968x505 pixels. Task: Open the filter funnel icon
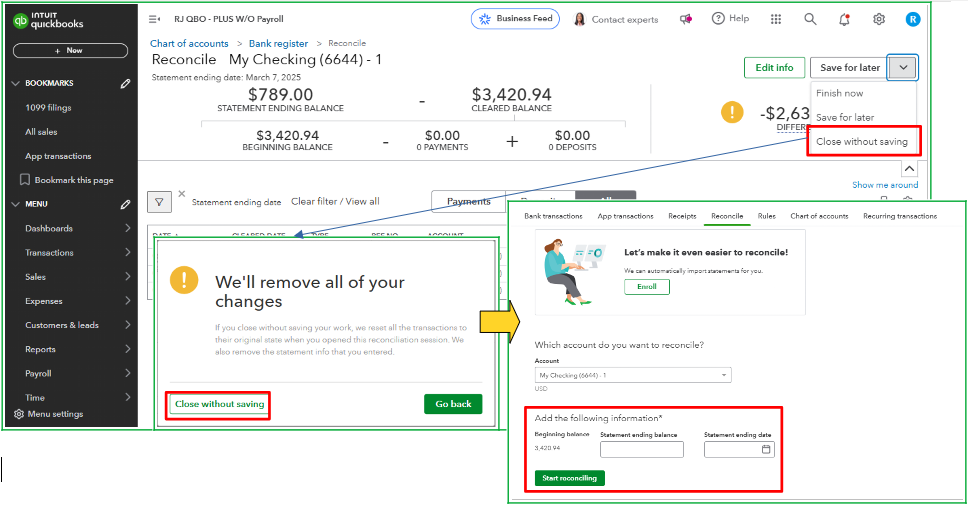(159, 202)
